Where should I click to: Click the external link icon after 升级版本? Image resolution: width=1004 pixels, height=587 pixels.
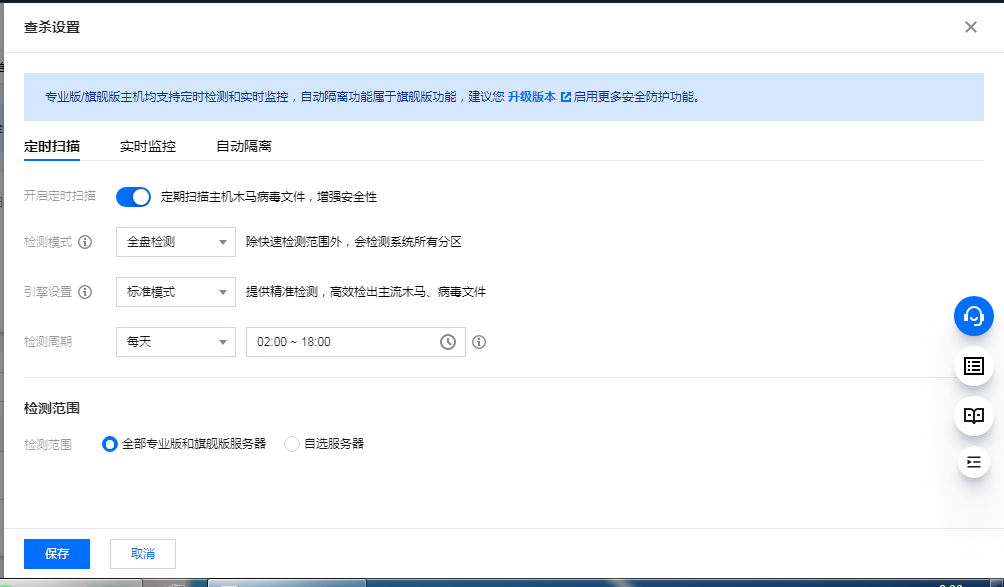point(565,97)
